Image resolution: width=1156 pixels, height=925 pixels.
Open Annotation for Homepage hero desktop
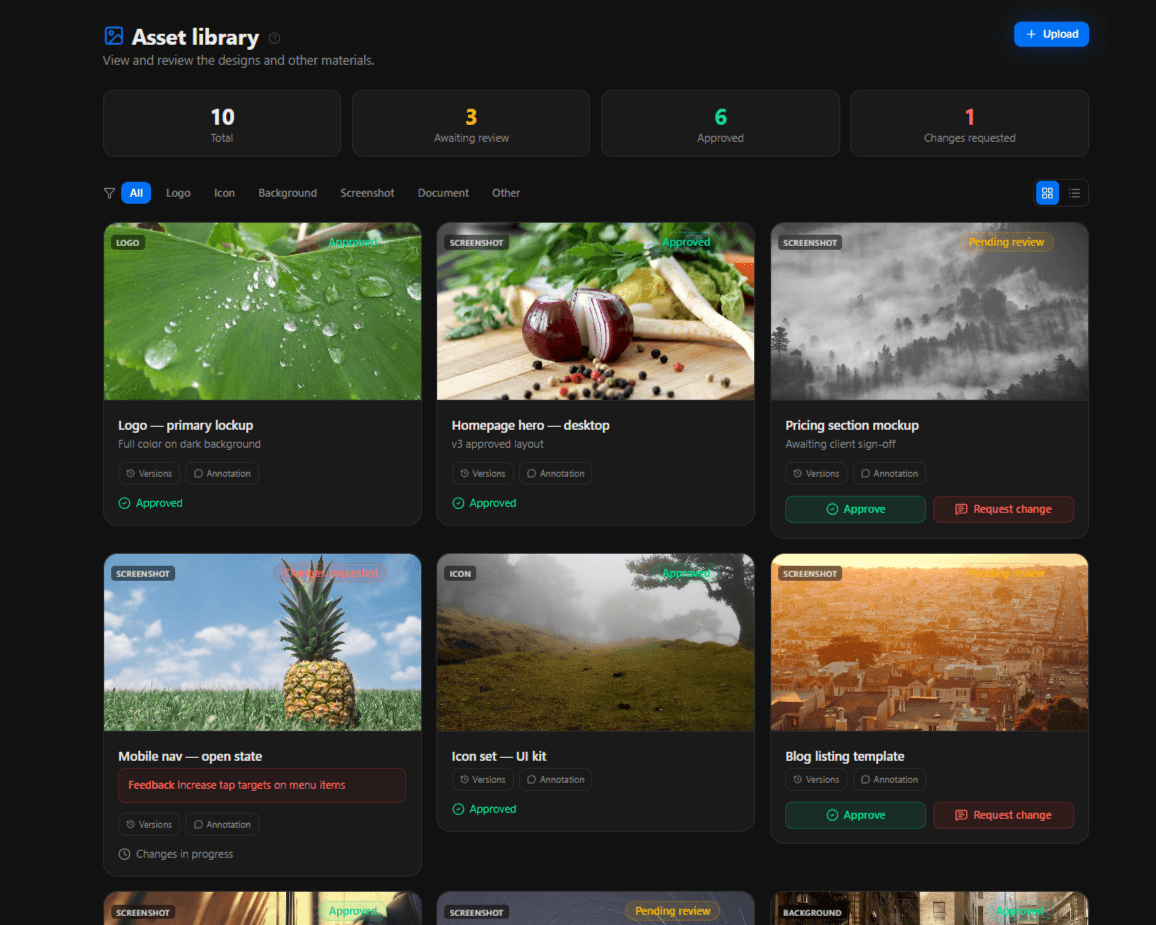(555, 473)
